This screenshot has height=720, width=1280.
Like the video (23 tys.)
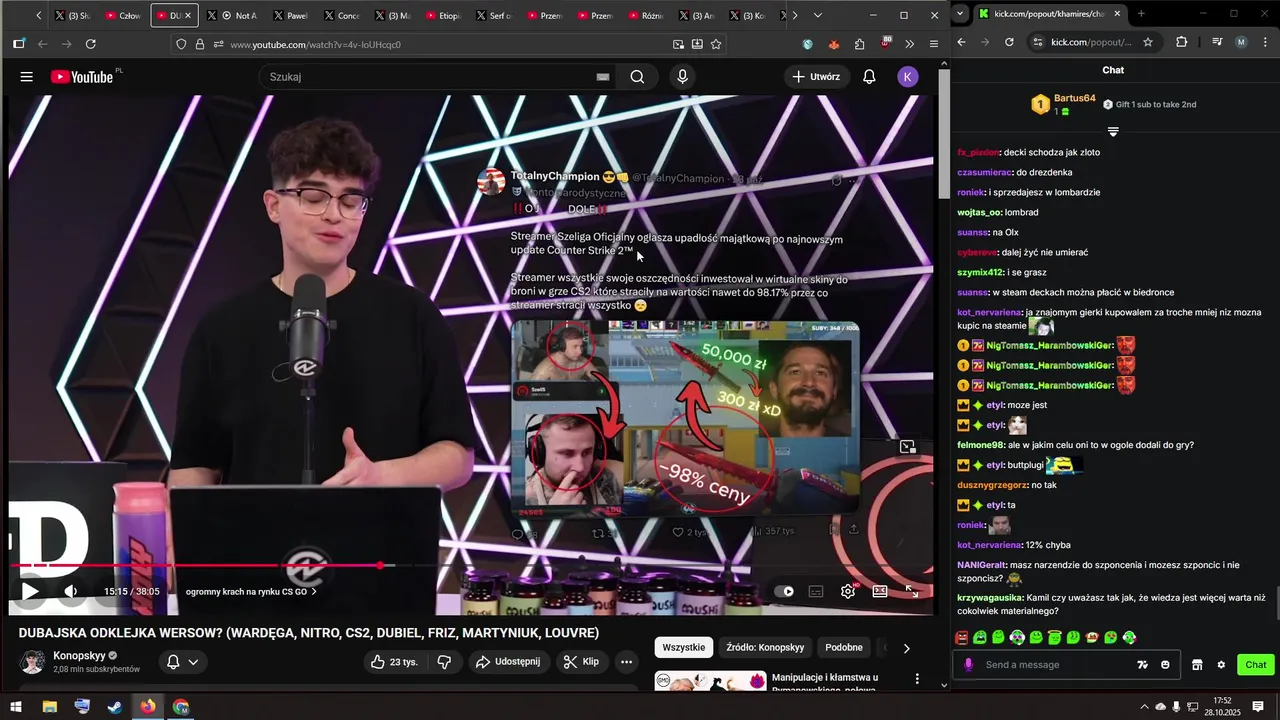(395, 662)
